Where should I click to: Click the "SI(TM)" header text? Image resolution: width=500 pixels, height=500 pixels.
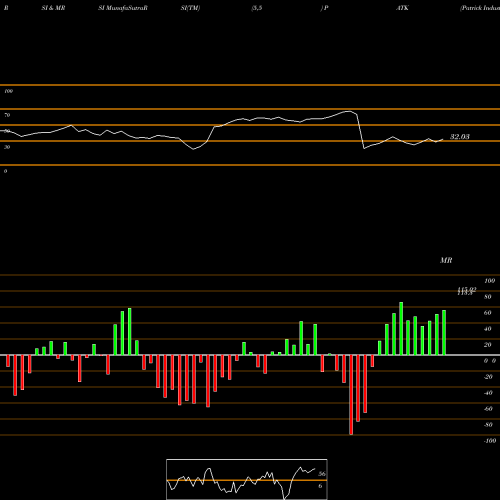(190, 8)
